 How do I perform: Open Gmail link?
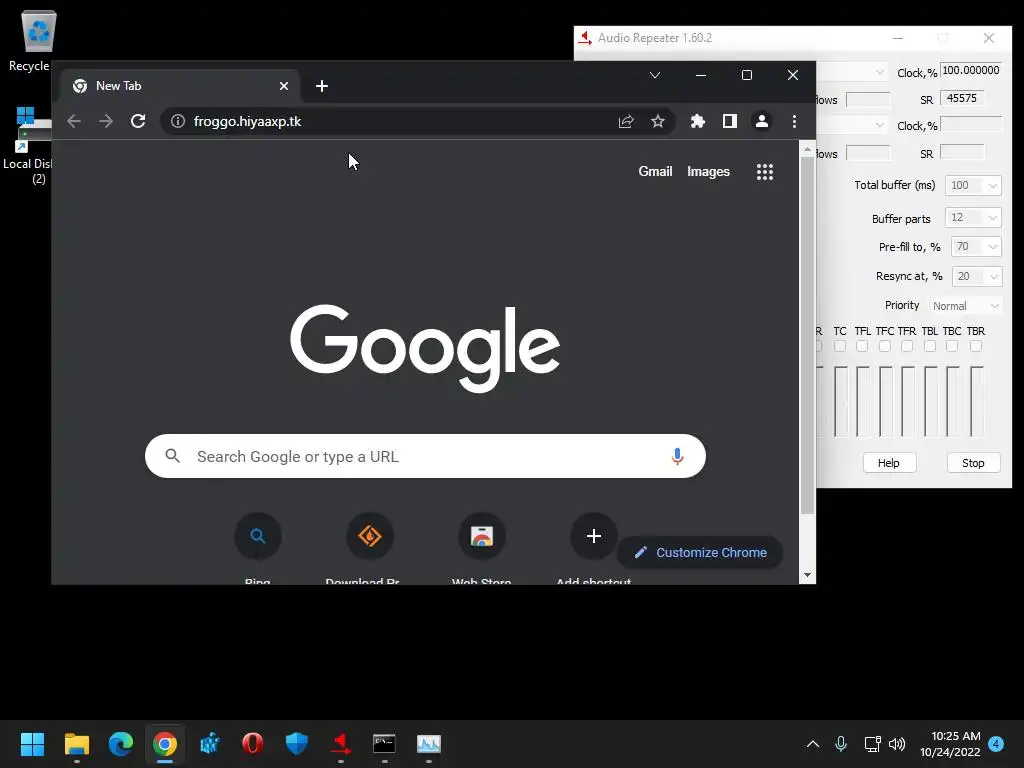point(655,172)
